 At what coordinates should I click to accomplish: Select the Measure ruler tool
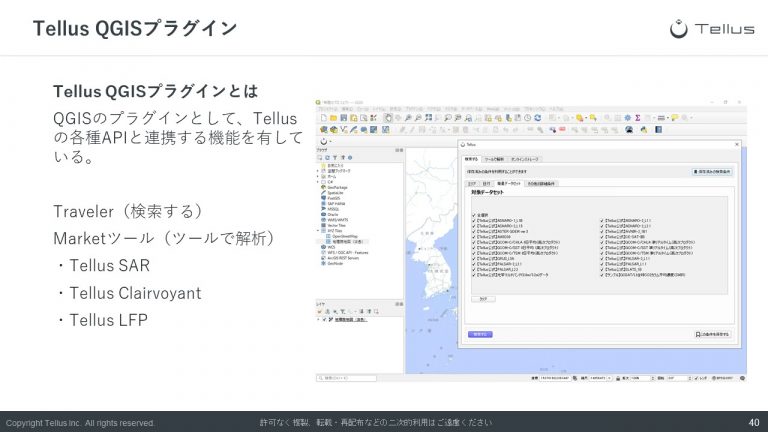(x=661, y=118)
